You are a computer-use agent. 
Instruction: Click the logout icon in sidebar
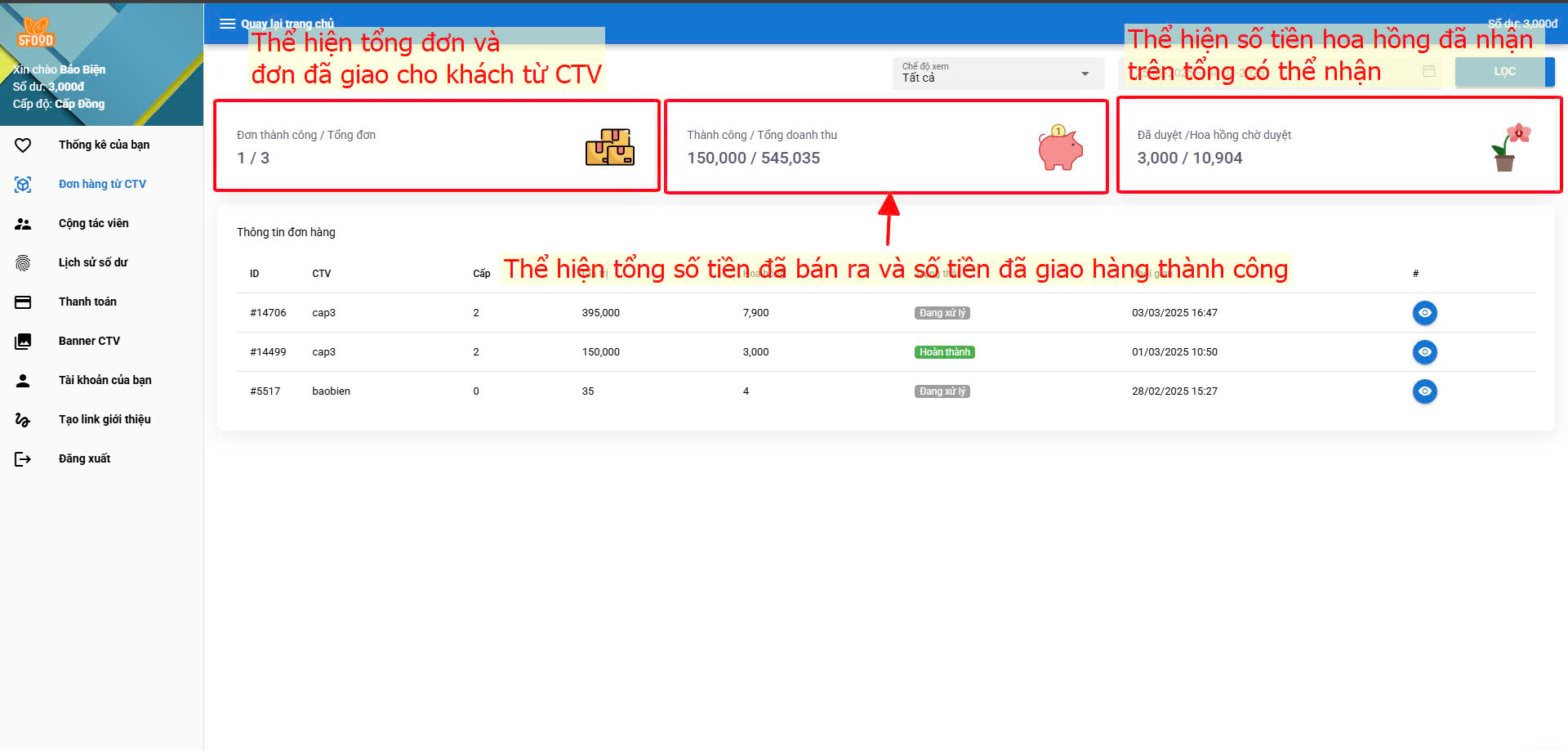(x=23, y=459)
